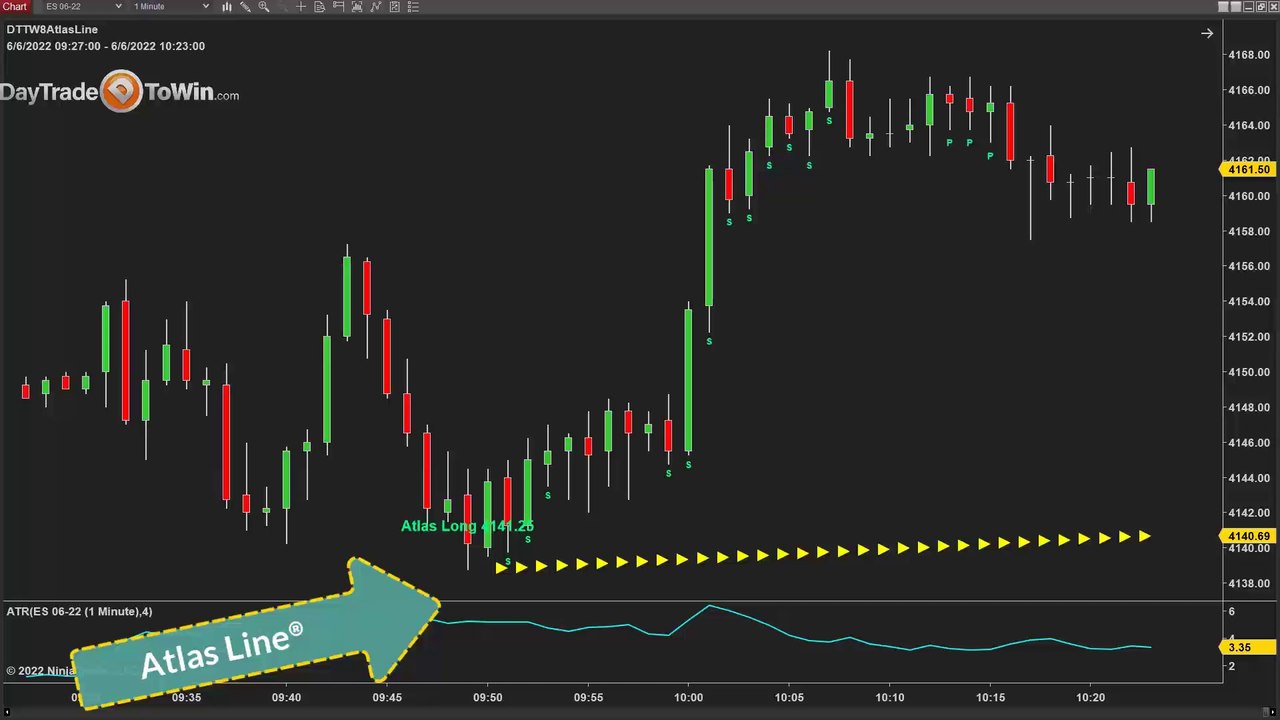
Task: Click the 4161.50 current price marker
Action: pyautogui.click(x=1249, y=169)
